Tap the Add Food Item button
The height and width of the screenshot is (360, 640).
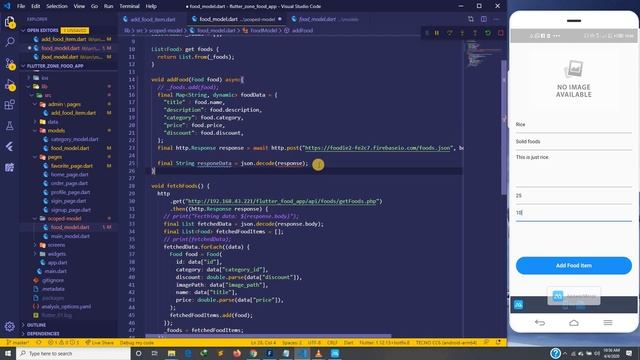click(573, 265)
